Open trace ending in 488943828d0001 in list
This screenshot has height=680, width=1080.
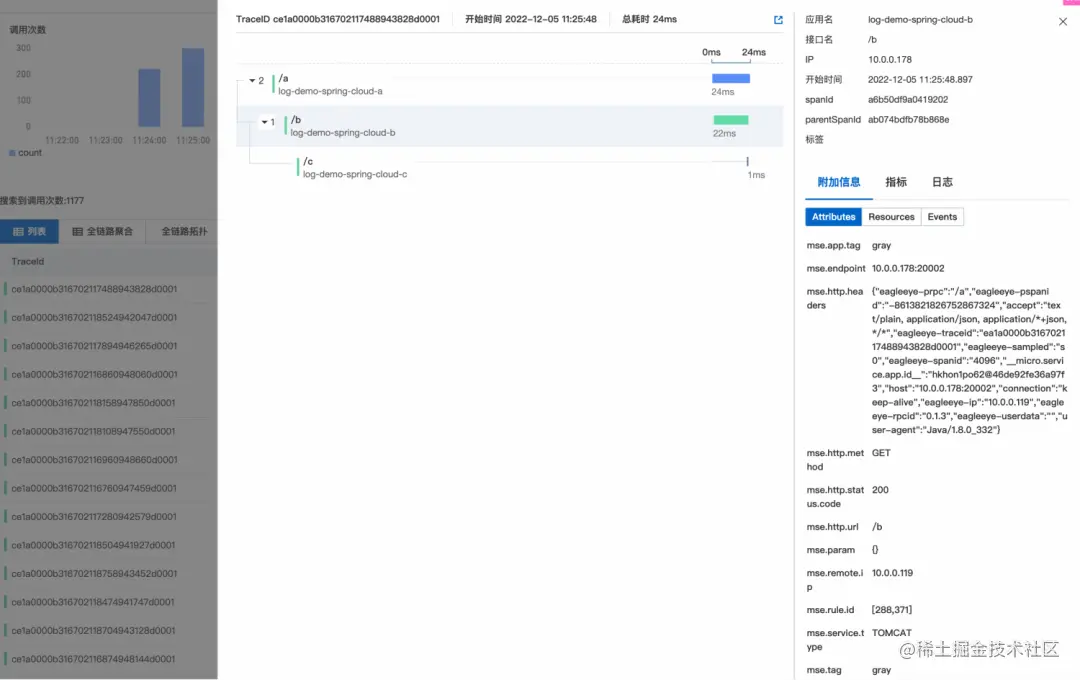94,289
